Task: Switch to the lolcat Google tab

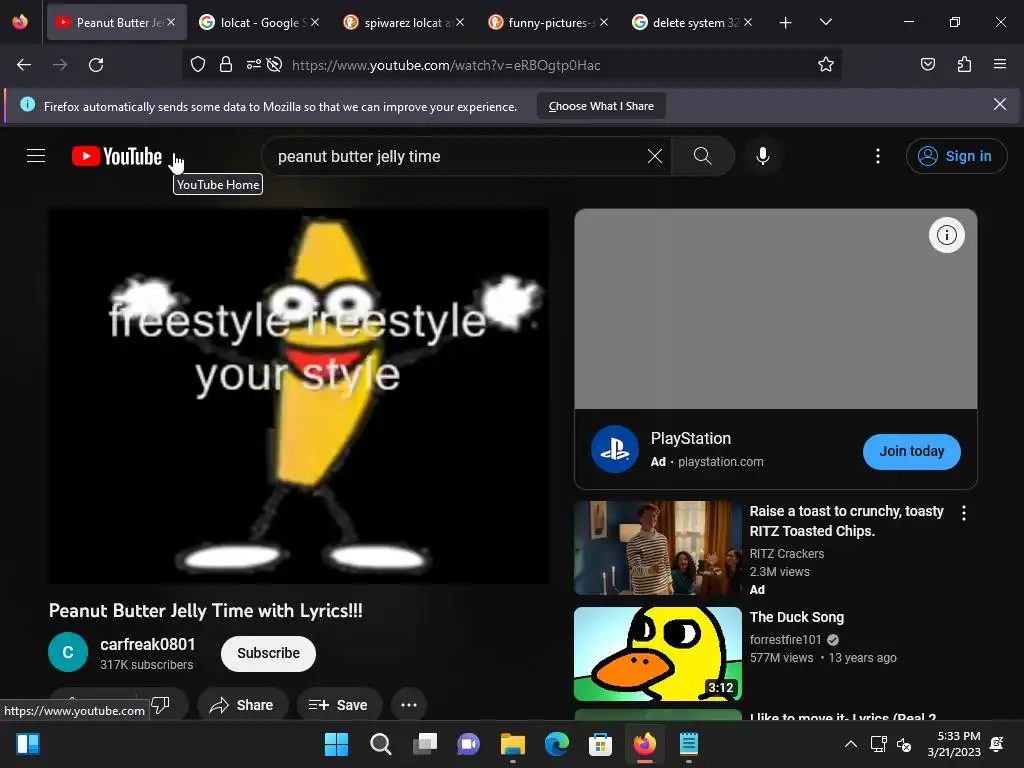Action: (260, 23)
